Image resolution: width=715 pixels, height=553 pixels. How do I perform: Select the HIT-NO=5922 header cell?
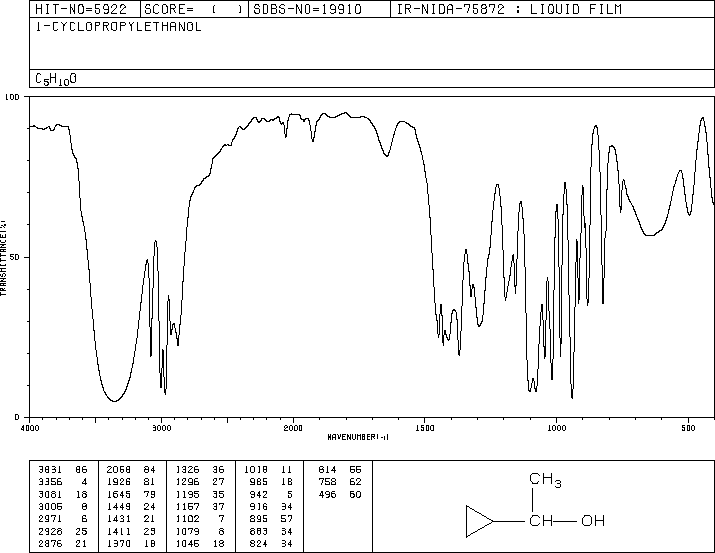click(x=85, y=9)
